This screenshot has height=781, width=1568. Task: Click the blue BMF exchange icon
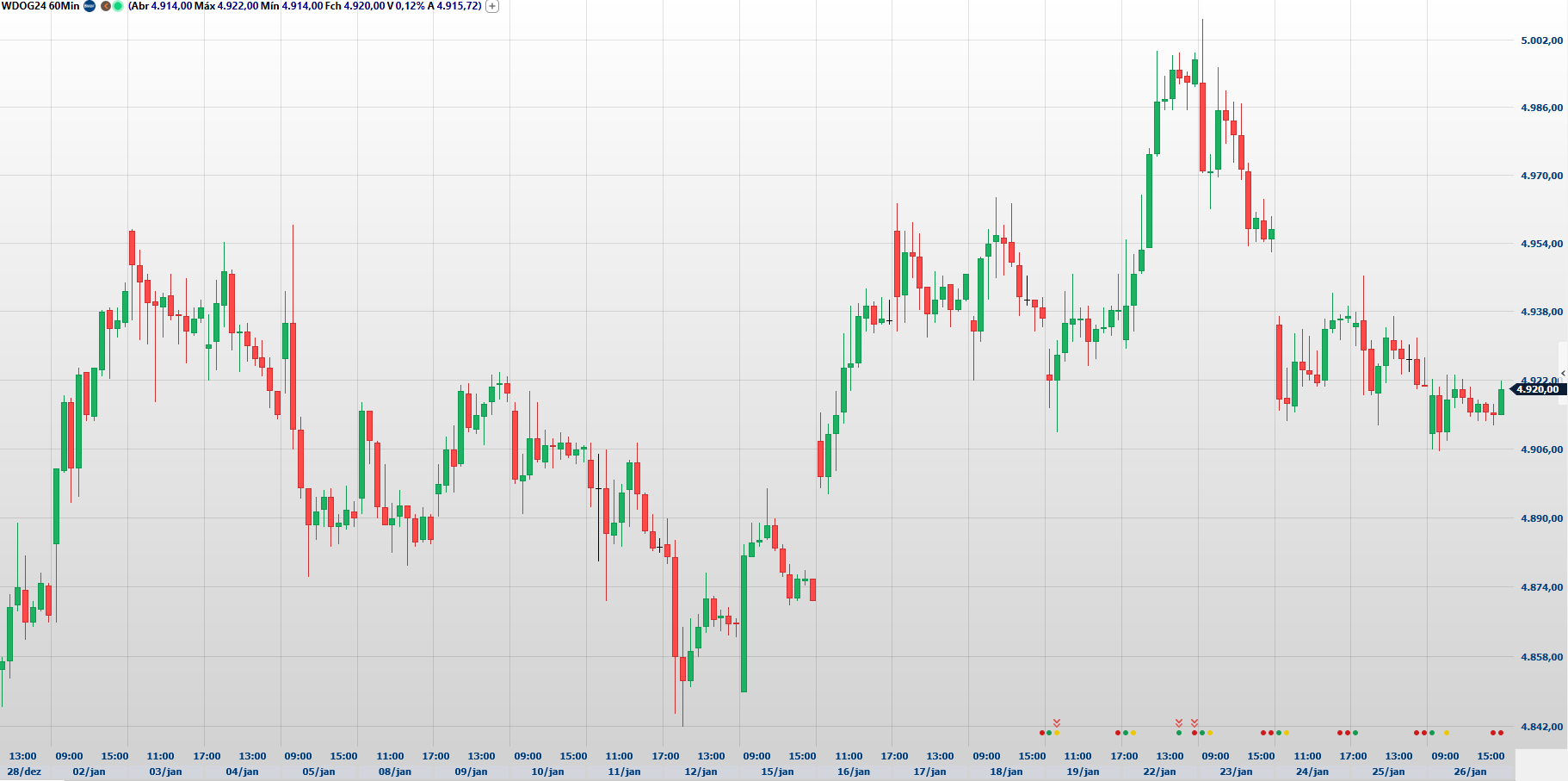pos(90,6)
